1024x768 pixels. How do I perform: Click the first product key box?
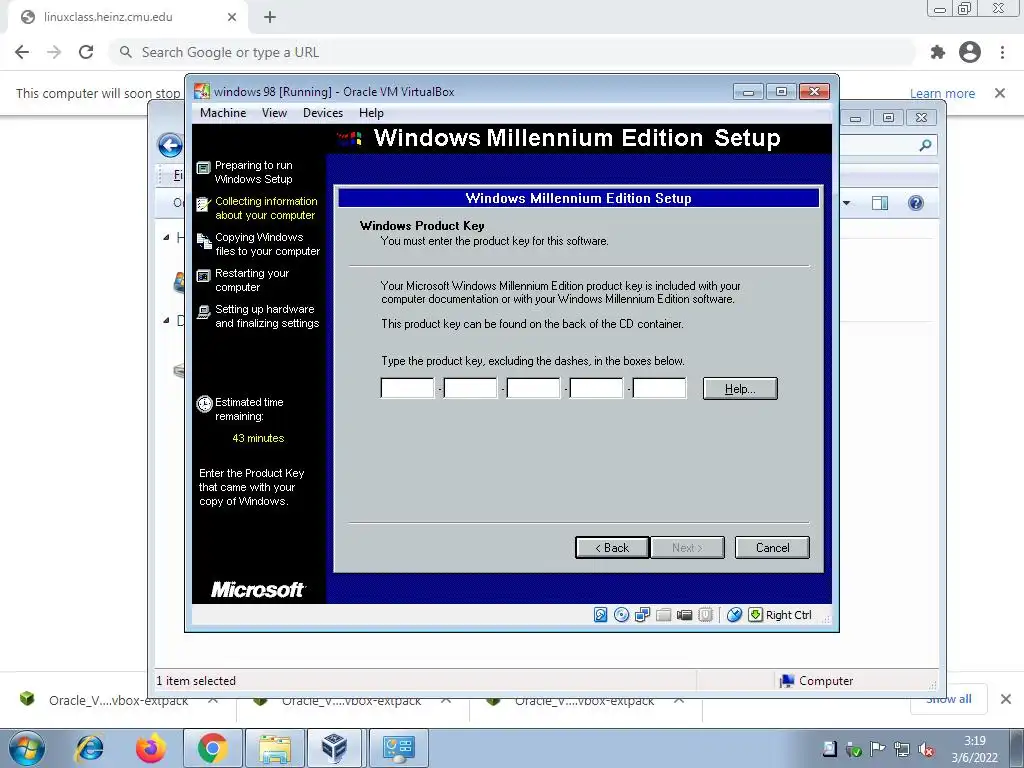[x=407, y=388]
